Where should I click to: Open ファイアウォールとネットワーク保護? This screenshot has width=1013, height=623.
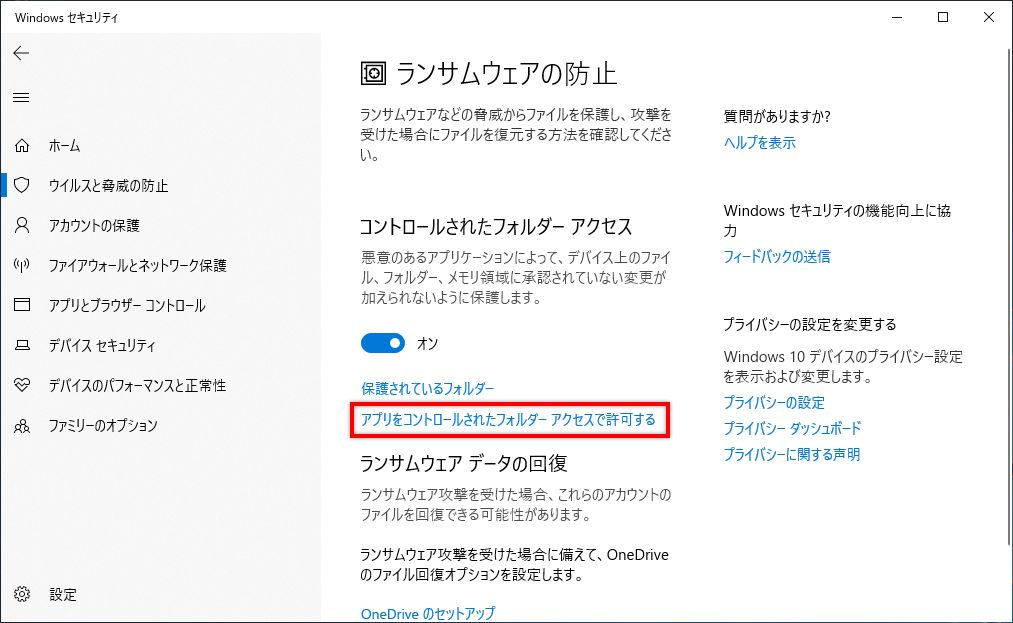[x=129, y=265]
